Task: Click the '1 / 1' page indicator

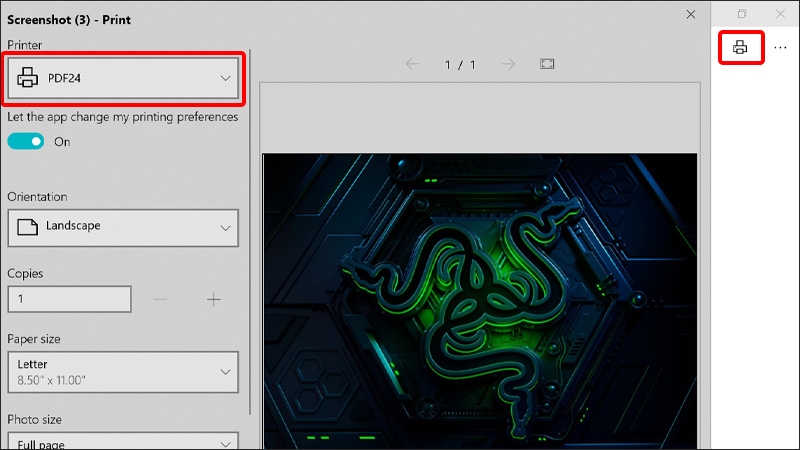Action: coord(460,65)
